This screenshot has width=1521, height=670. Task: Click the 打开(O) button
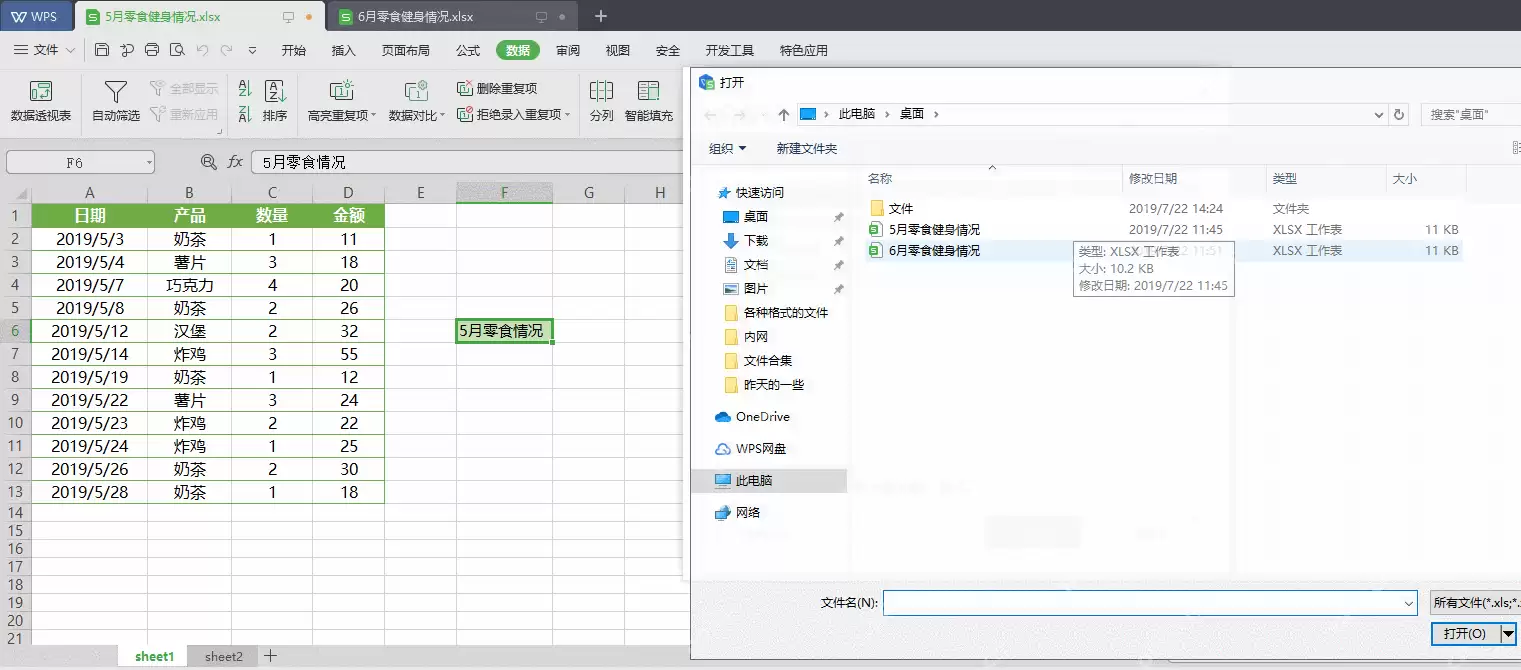point(1465,634)
